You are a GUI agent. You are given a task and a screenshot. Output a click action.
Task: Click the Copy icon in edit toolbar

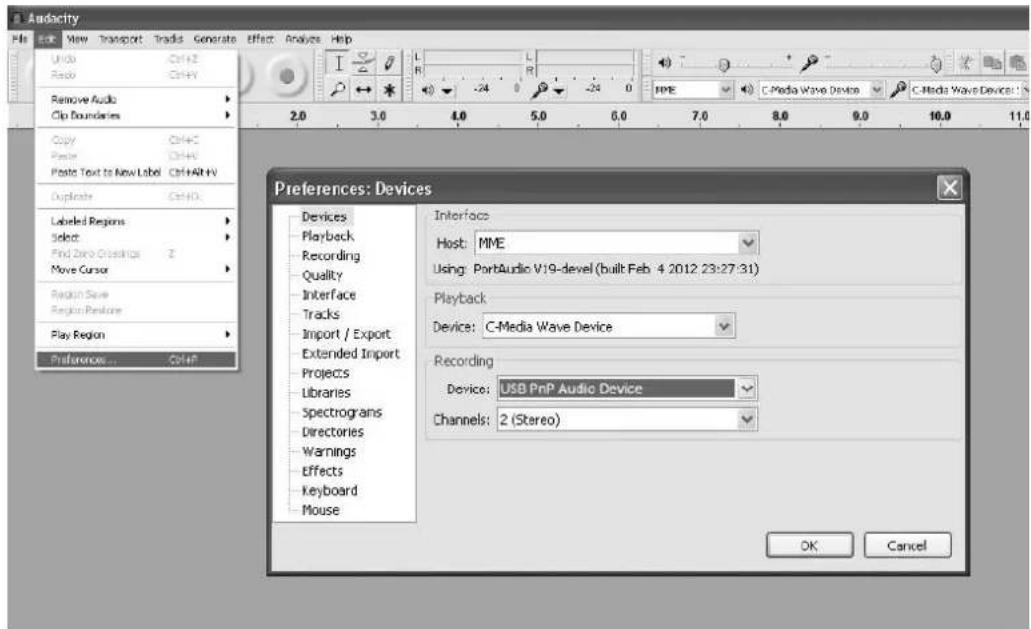(x=992, y=63)
